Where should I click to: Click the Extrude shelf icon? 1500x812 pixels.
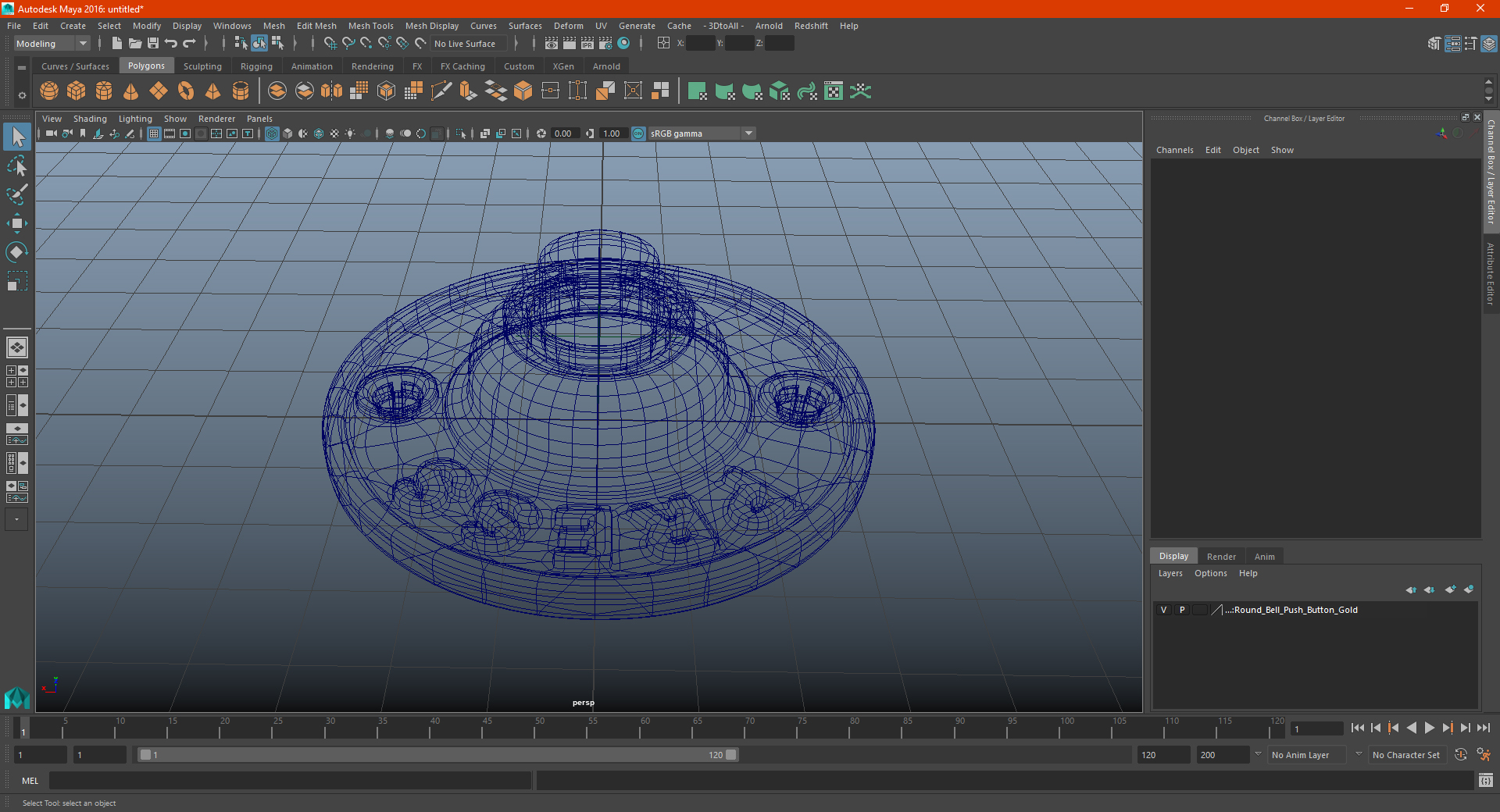(469, 91)
